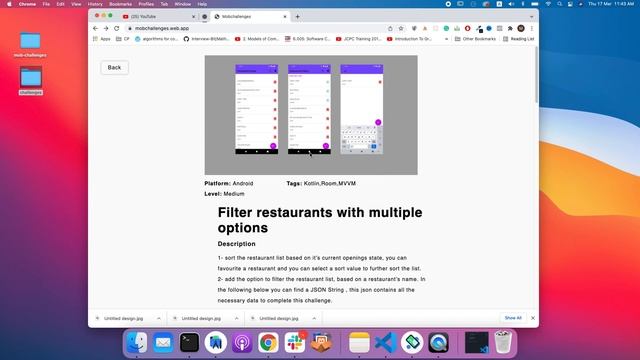Go back with the browser back arrow
The height and width of the screenshot is (360, 640).
tap(96, 28)
